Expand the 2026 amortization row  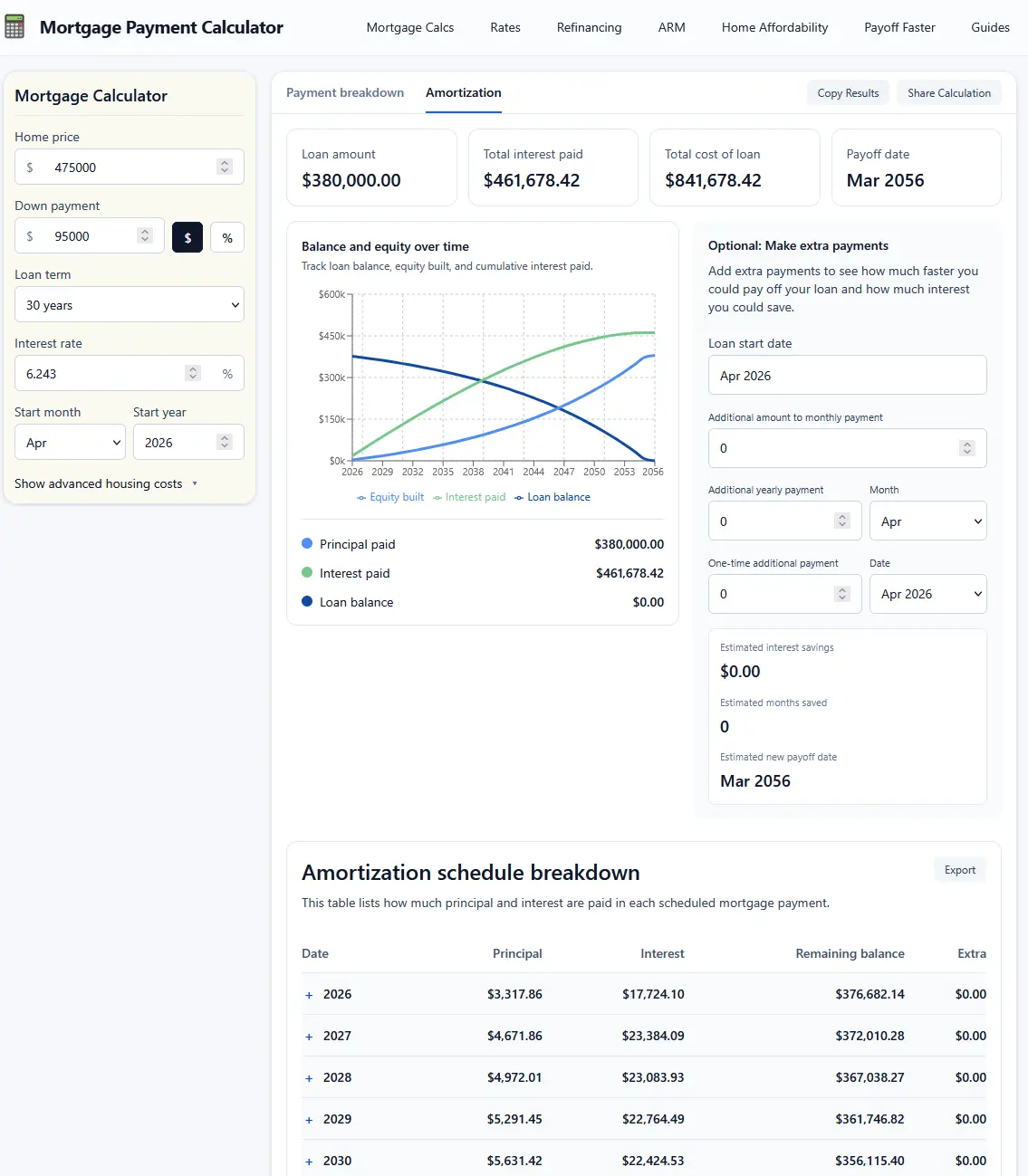point(309,995)
